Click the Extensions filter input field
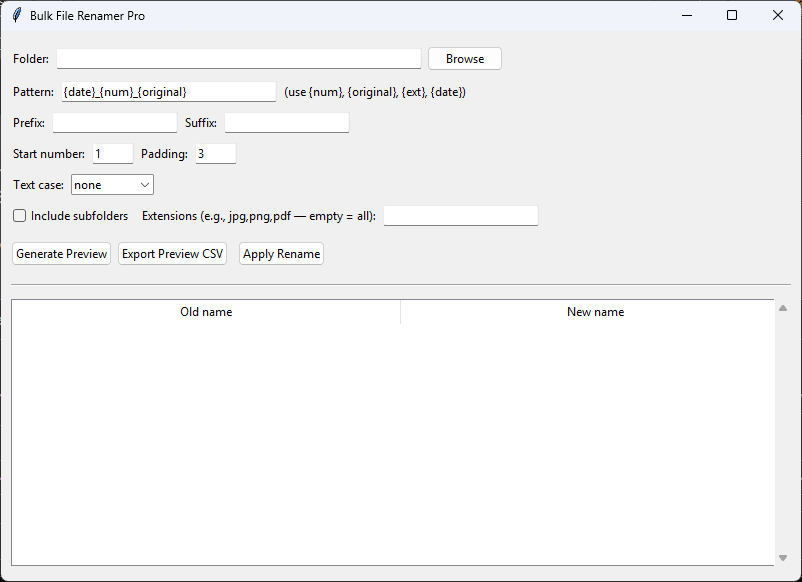The height and width of the screenshot is (582, 802). coord(460,215)
